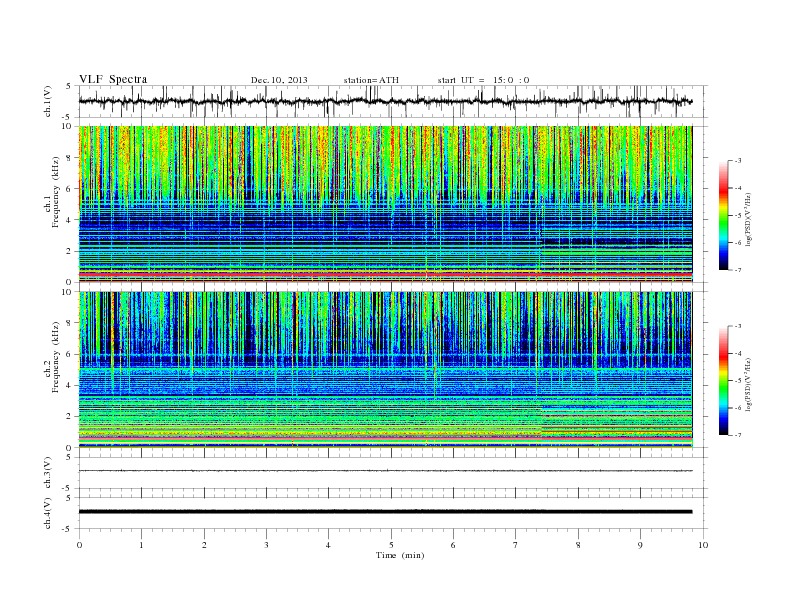Select the date text "Dec. 10, 2013"
This screenshot has height=612, width=792.
(x=279, y=80)
